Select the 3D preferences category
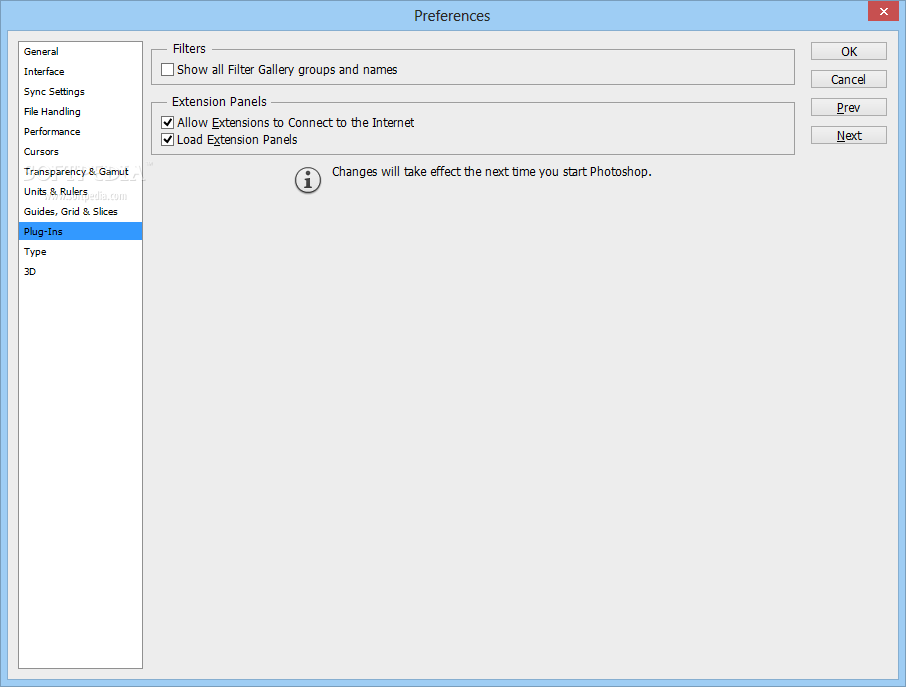The height and width of the screenshot is (687, 906). click(x=80, y=272)
